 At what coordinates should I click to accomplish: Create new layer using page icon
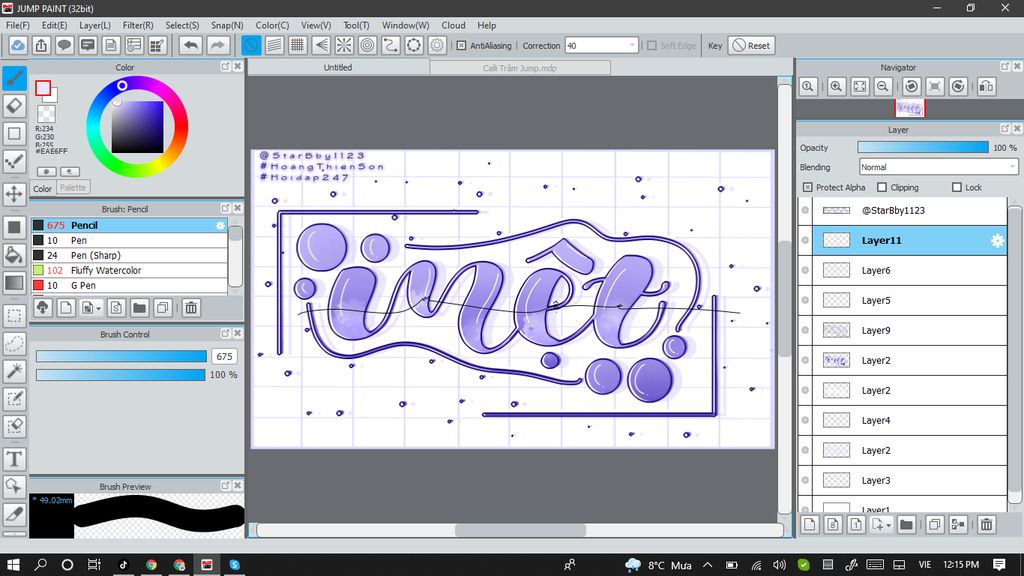tap(810, 524)
